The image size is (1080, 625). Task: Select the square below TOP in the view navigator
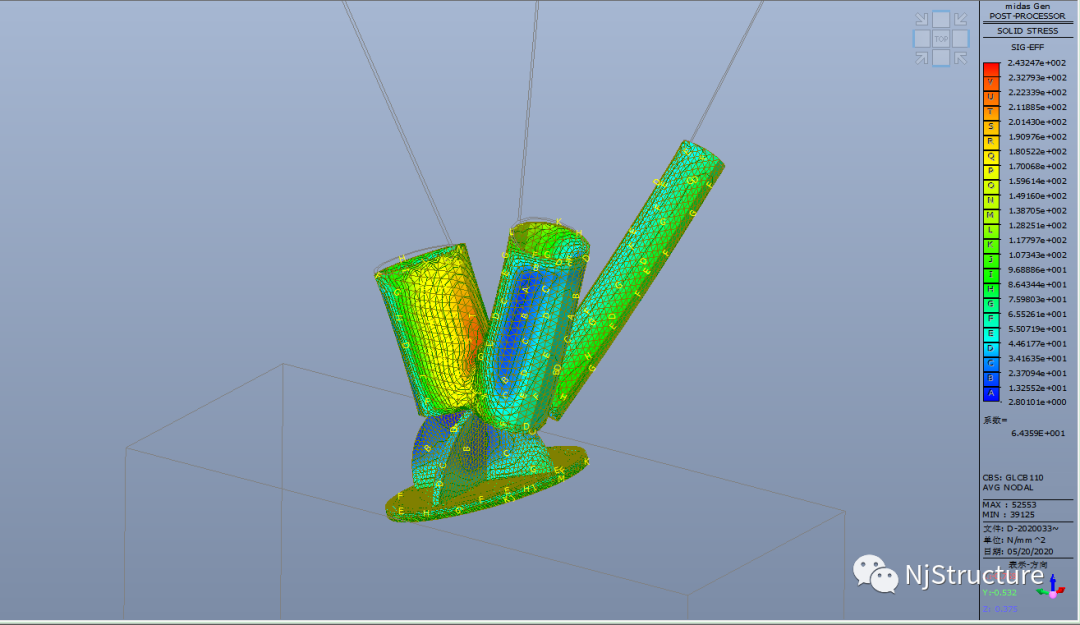coord(941,58)
